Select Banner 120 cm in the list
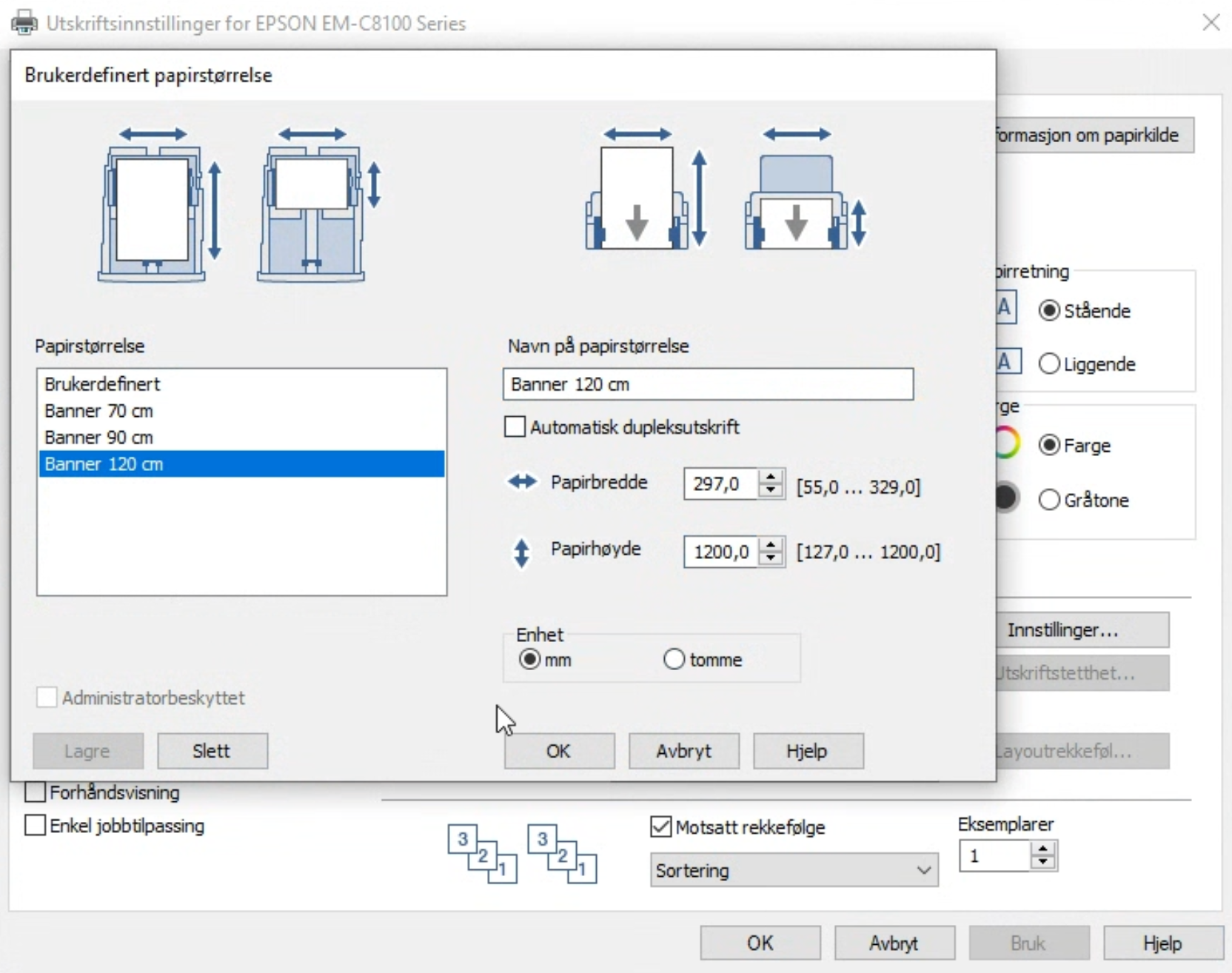 pos(241,464)
